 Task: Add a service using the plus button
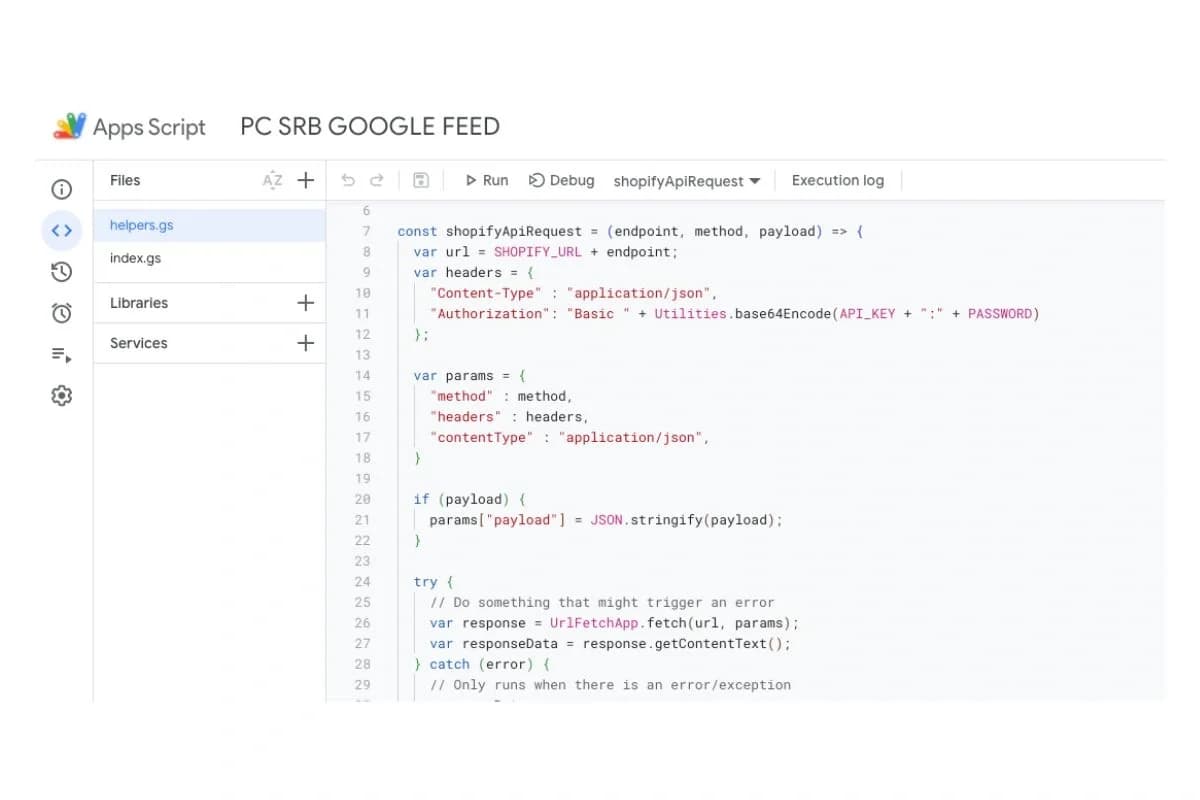tap(306, 343)
